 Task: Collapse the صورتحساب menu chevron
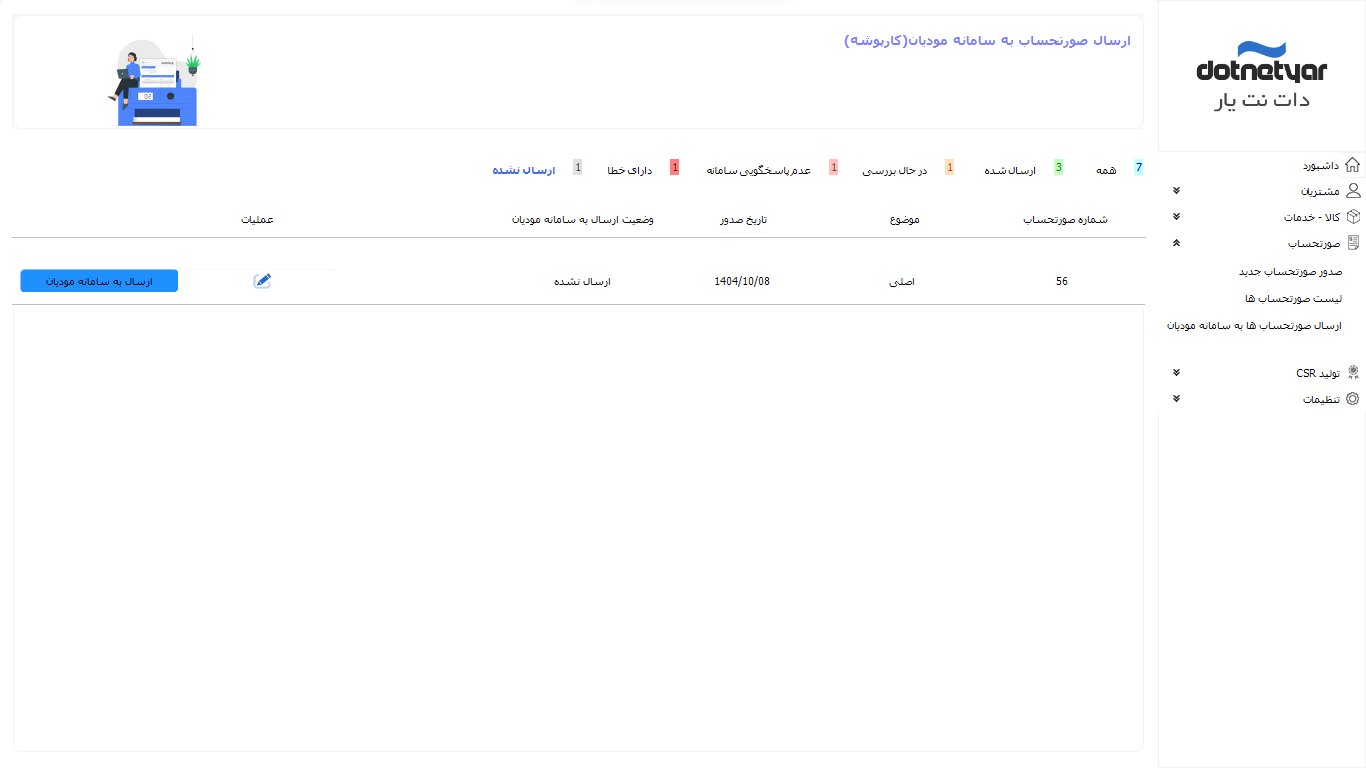pyautogui.click(x=1176, y=243)
